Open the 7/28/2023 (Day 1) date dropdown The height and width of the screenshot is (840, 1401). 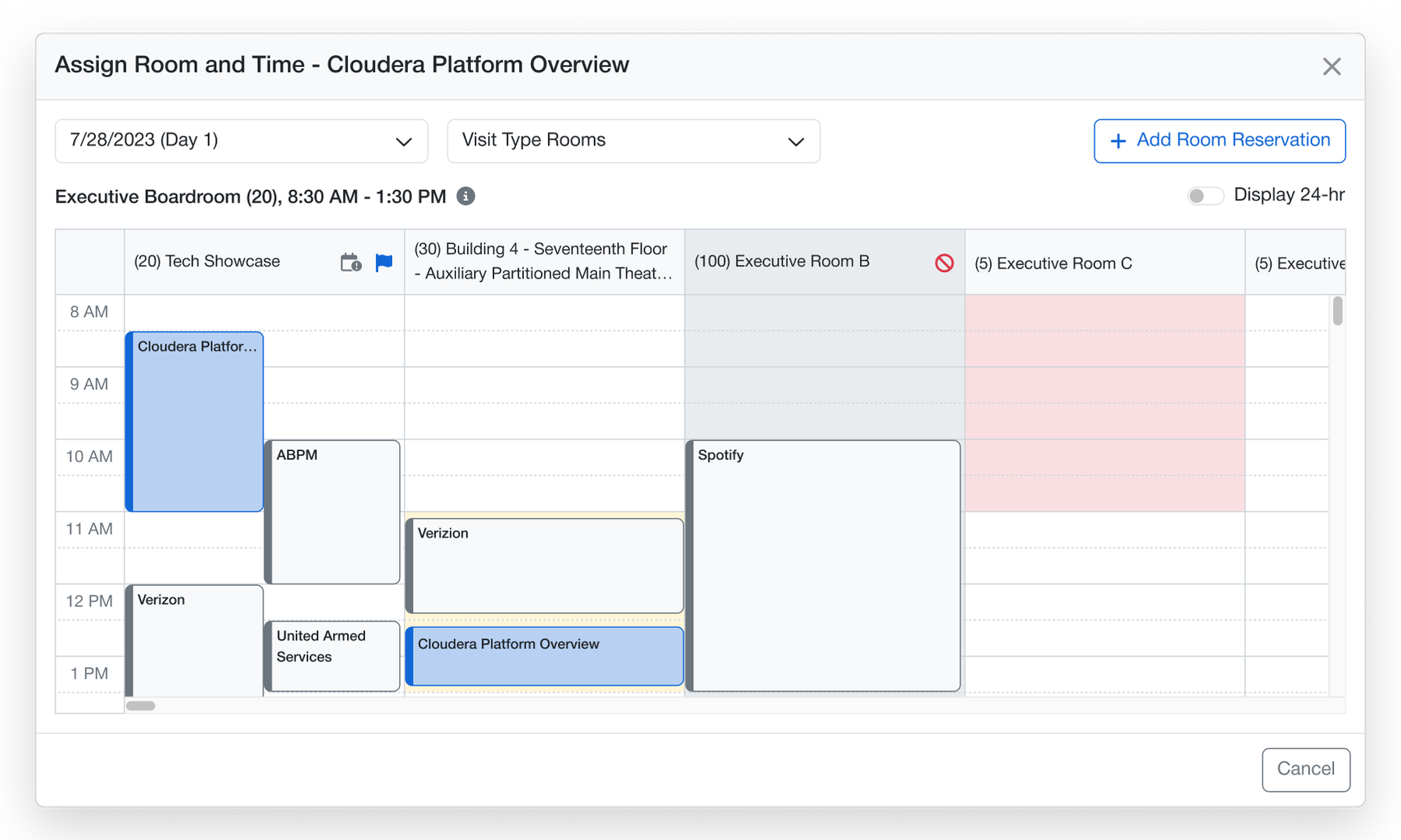(242, 141)
